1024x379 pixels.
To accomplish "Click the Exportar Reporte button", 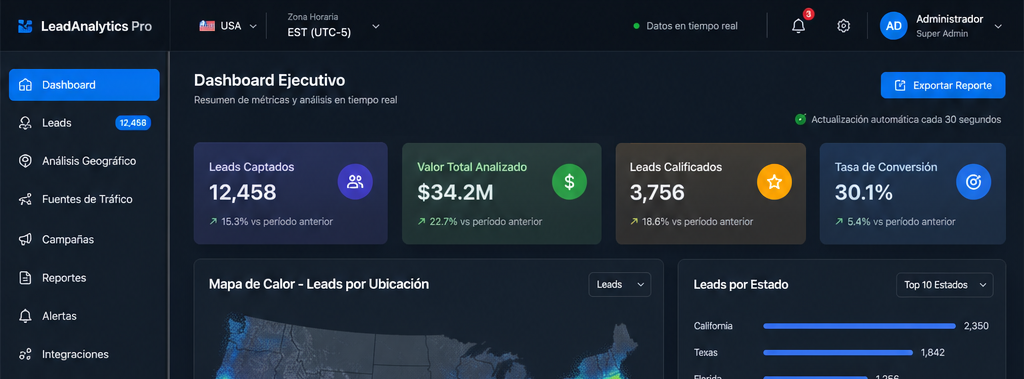I will tap(943, 86).
